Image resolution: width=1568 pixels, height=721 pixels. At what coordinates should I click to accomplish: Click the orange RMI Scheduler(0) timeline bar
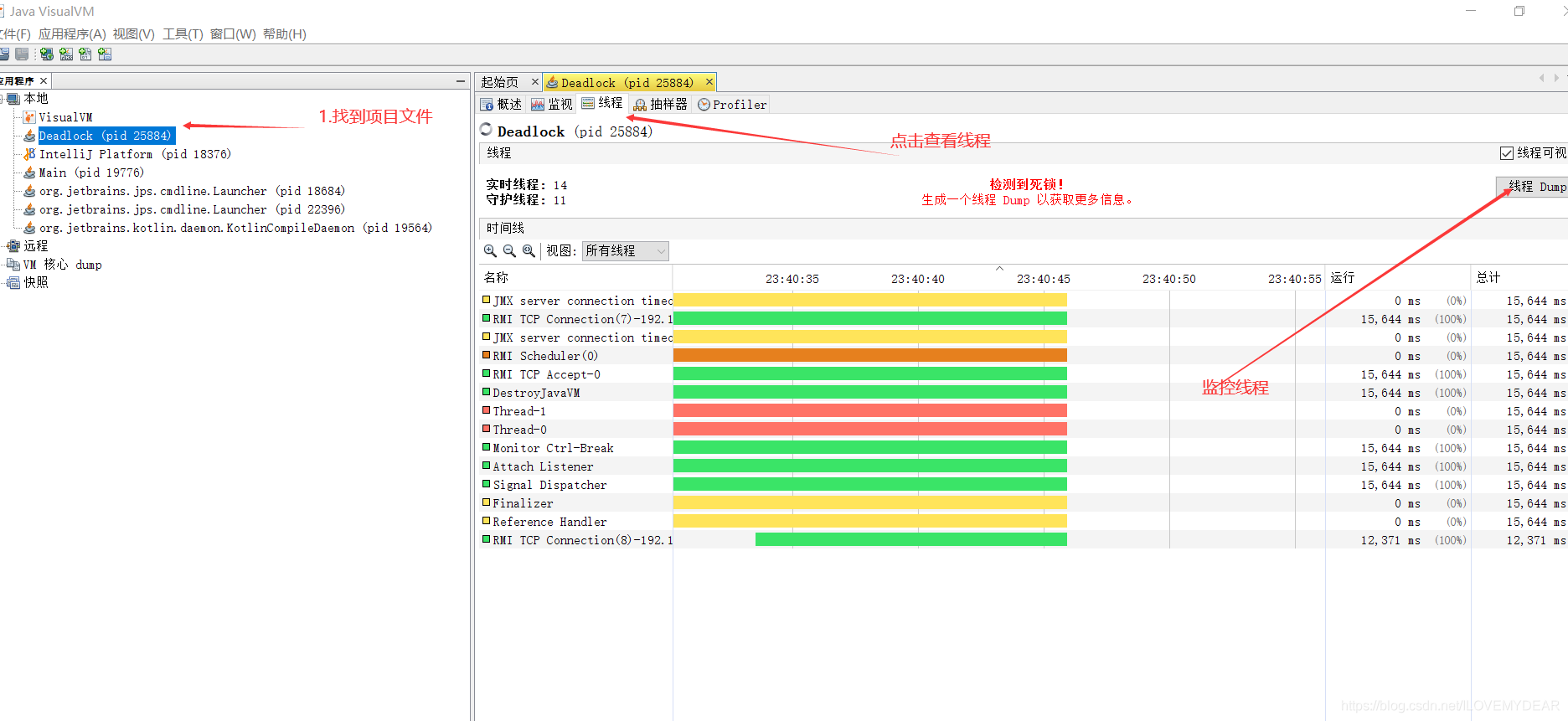tap(869, 355)
